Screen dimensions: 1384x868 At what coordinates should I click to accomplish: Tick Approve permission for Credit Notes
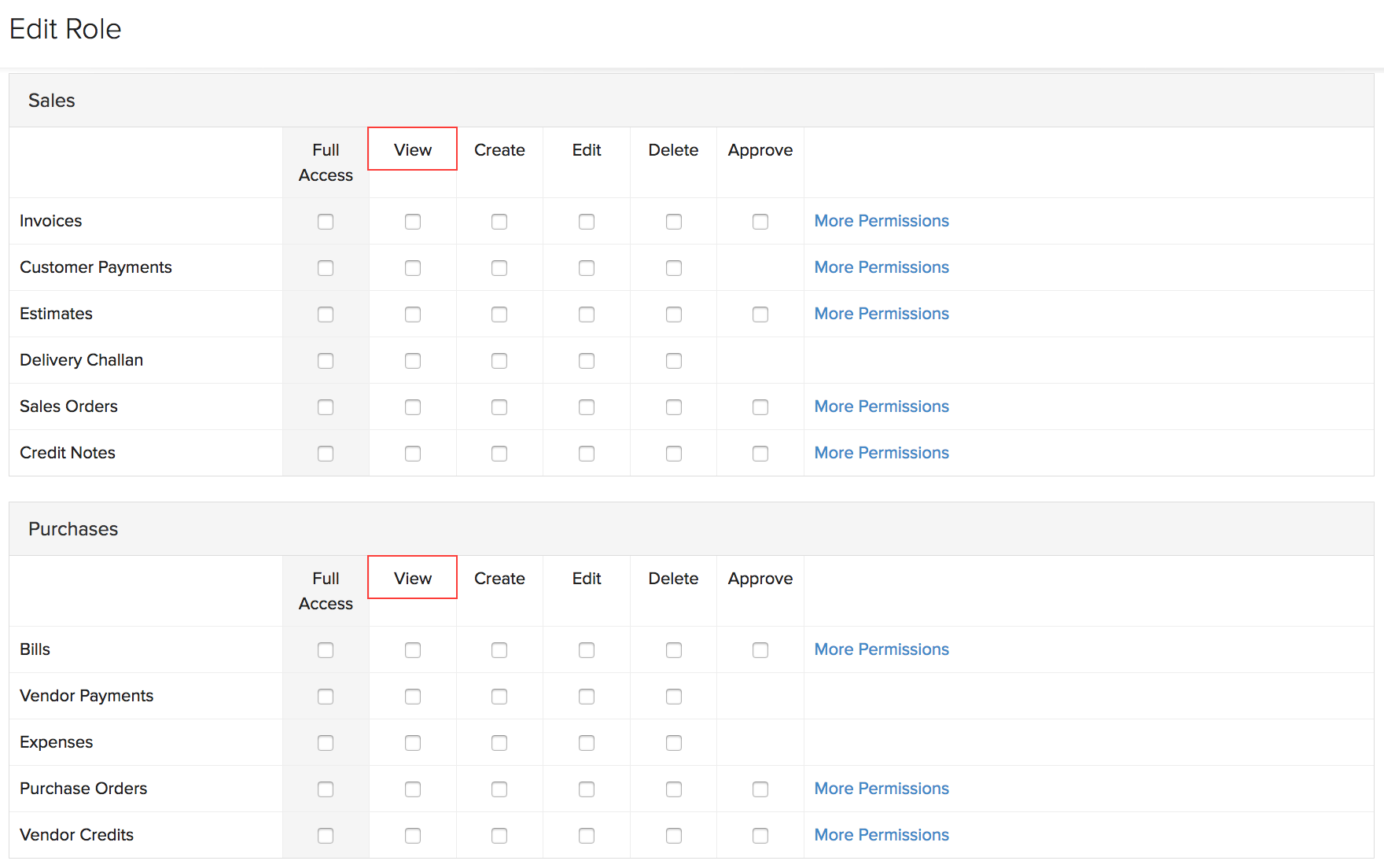760,454
